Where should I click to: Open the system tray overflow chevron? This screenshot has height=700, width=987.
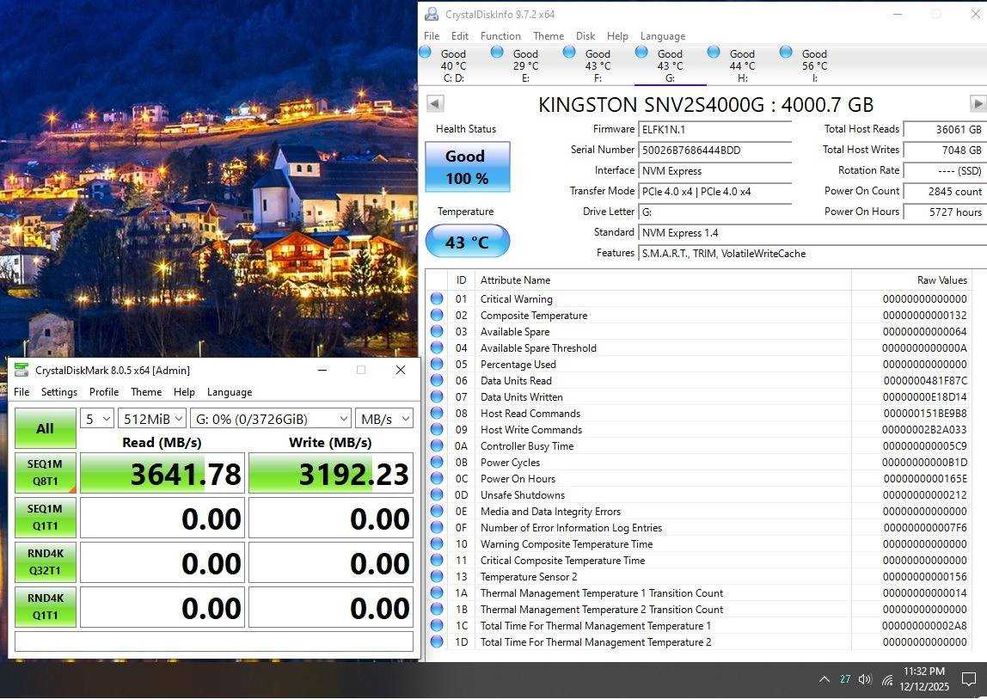tap(824, 680)
